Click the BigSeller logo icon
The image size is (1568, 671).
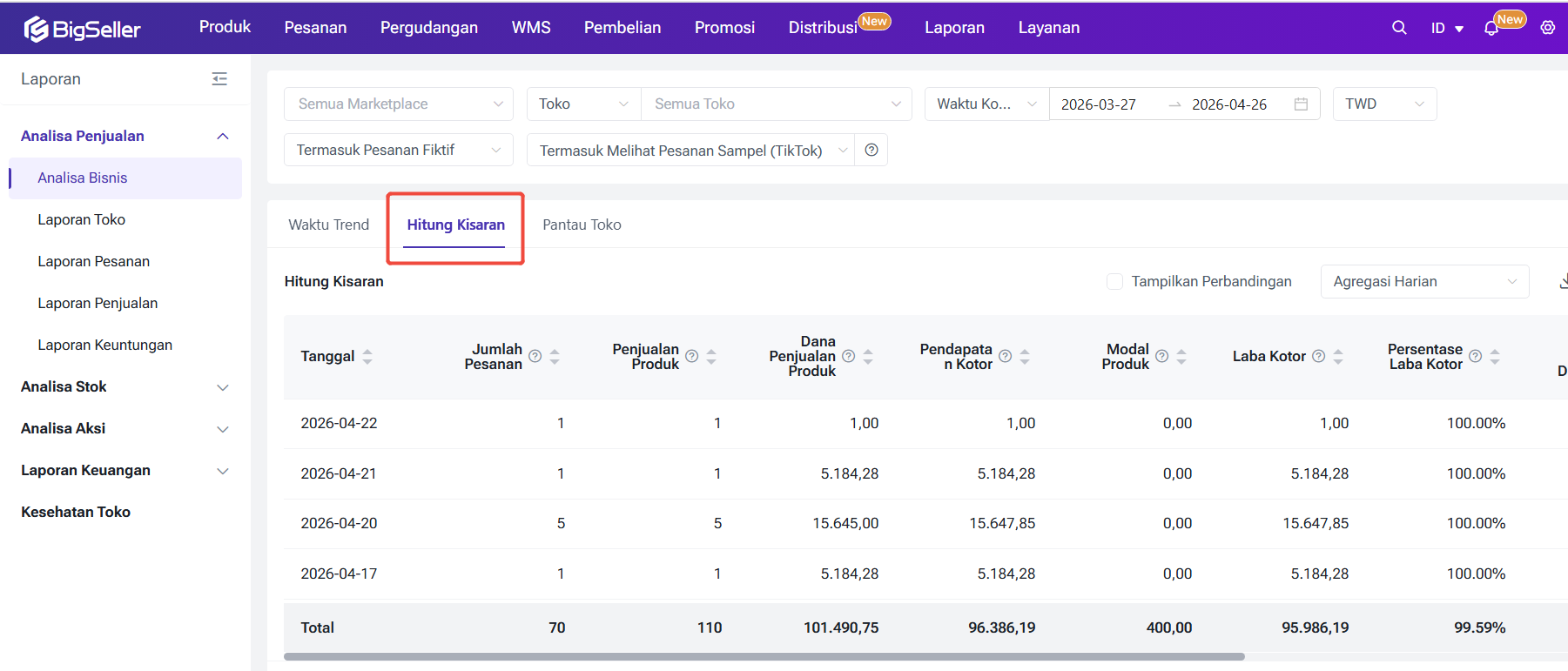click(x=36, y=29)
